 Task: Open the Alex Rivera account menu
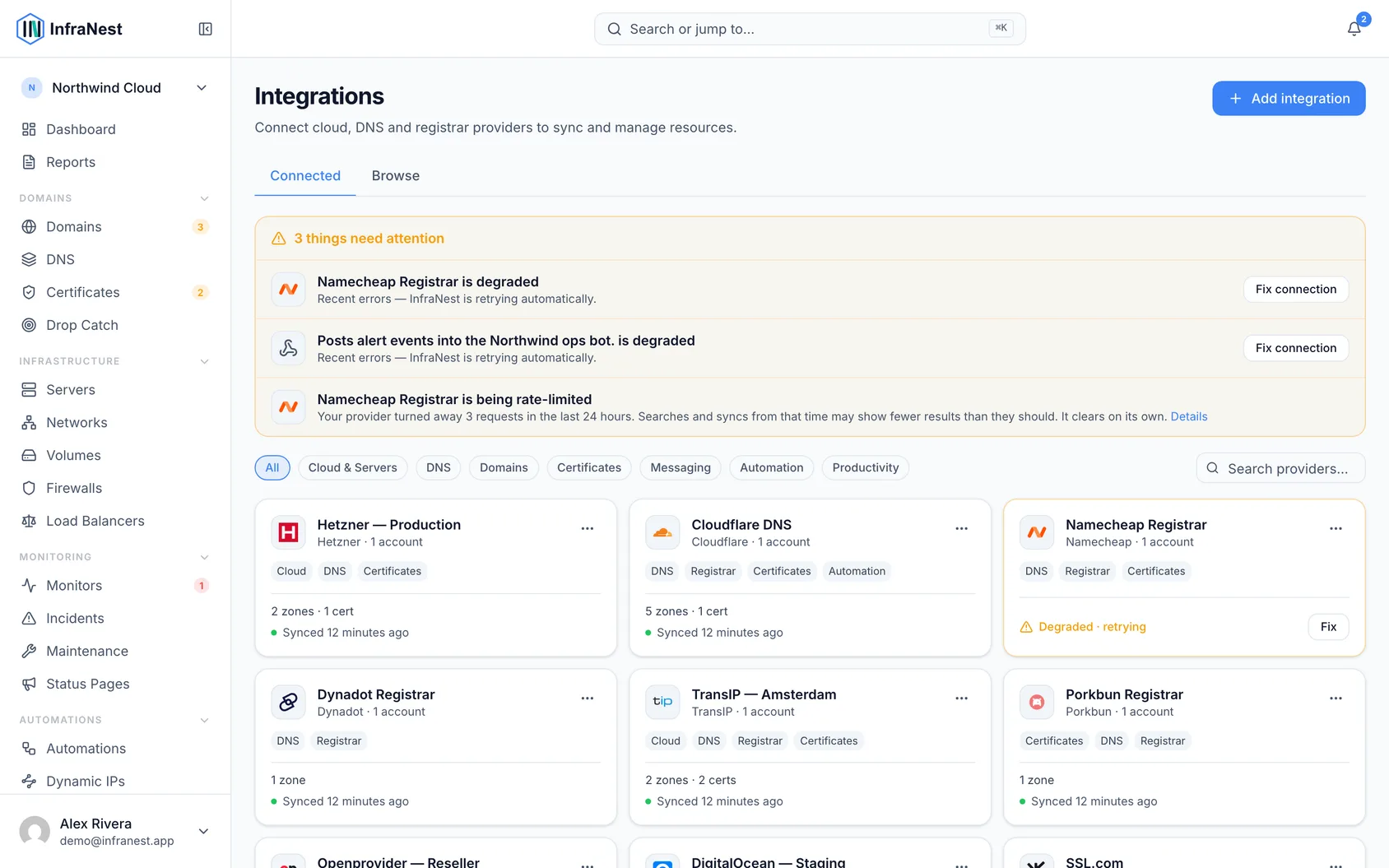click(x=115, y=831)
